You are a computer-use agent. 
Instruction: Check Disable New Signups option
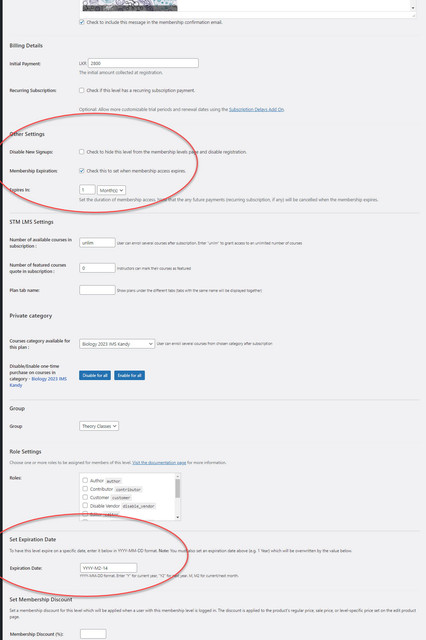[82, 152]
